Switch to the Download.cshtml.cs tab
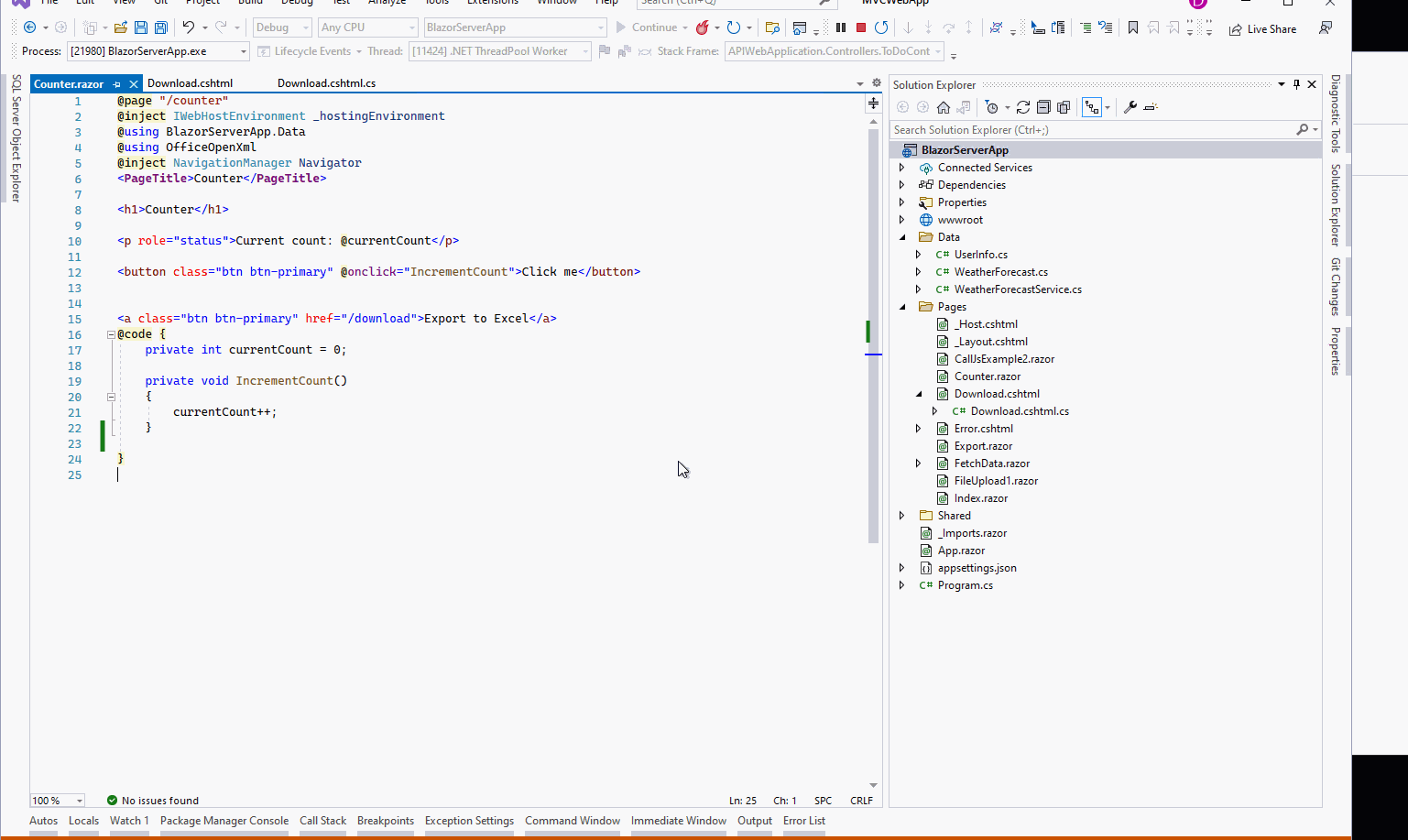 [x=327, y=83]
